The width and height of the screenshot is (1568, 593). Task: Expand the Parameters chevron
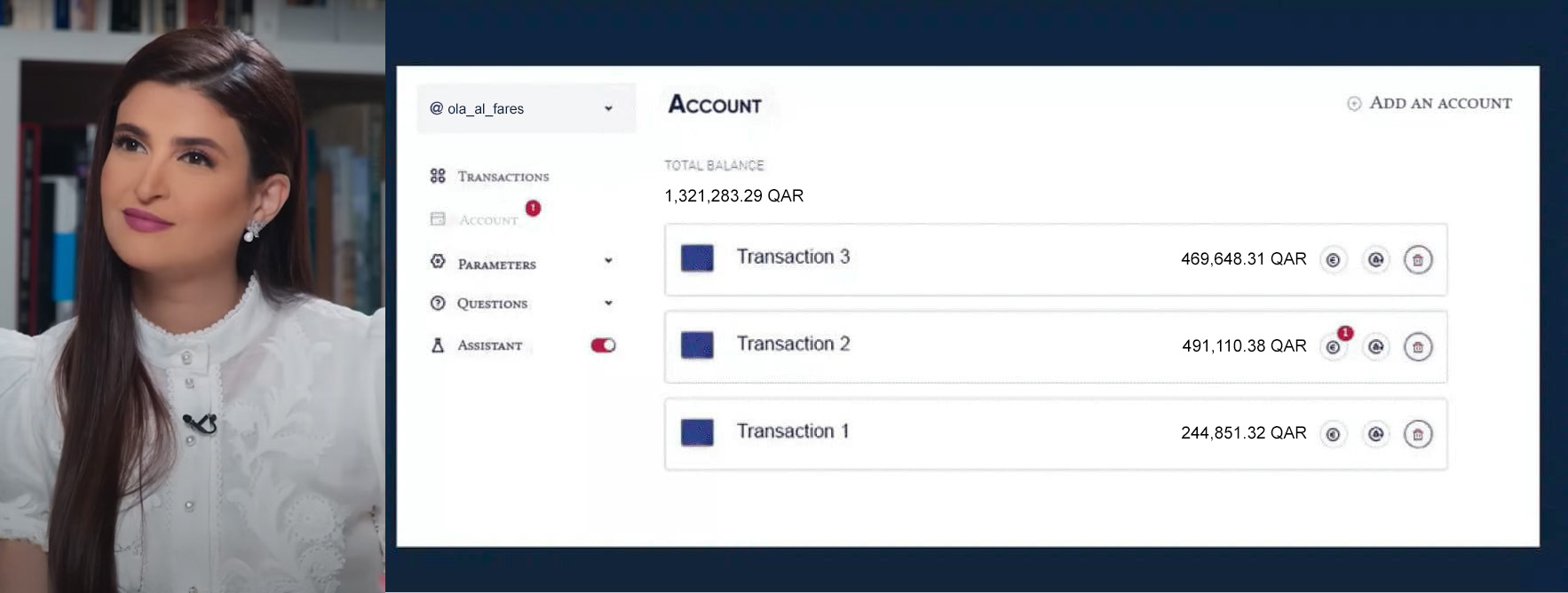[608, 261]
